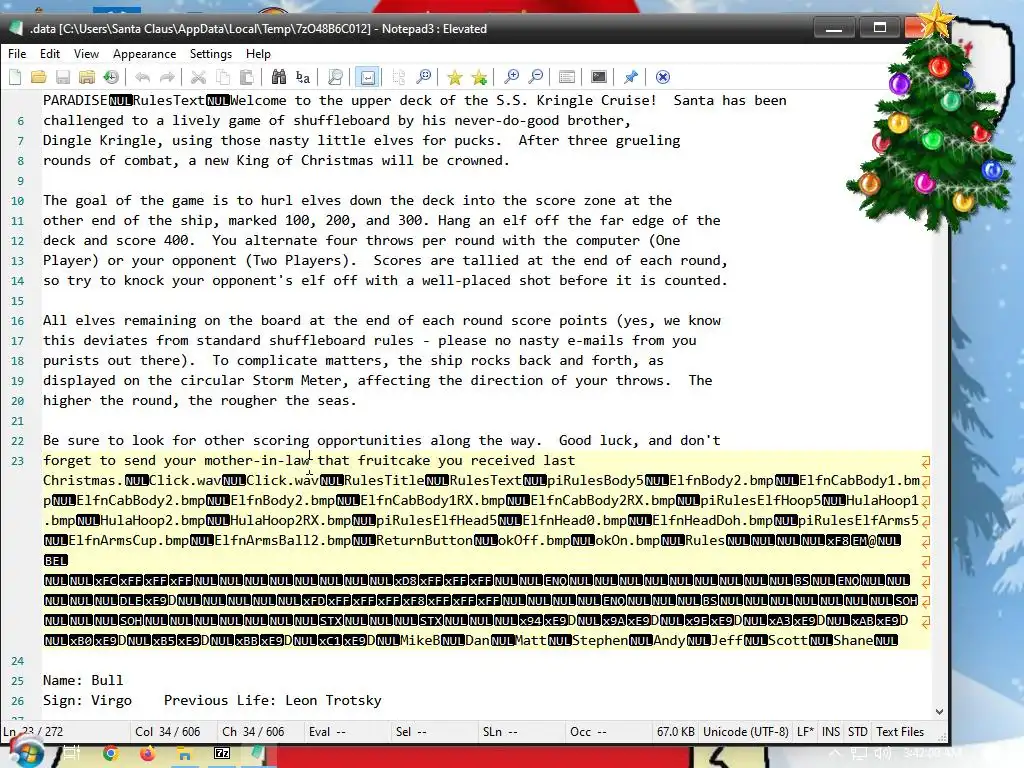
Task: Cut selection with the scissors icon
Action: pos(198,77)
